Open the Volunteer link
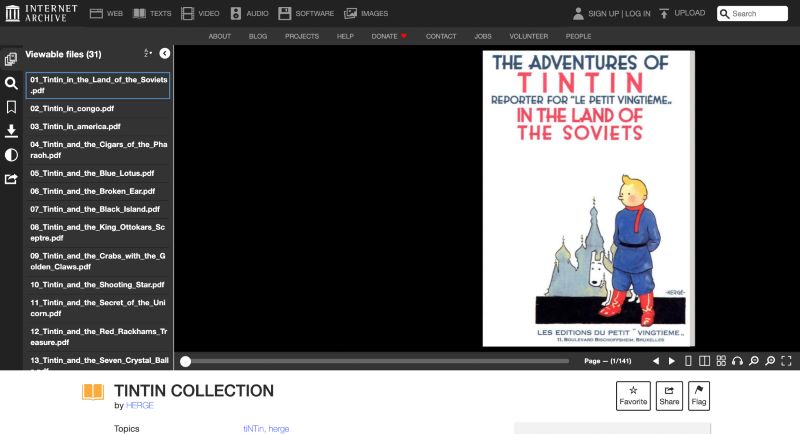The height and width of the screenshot is (434, 800). 529,36
